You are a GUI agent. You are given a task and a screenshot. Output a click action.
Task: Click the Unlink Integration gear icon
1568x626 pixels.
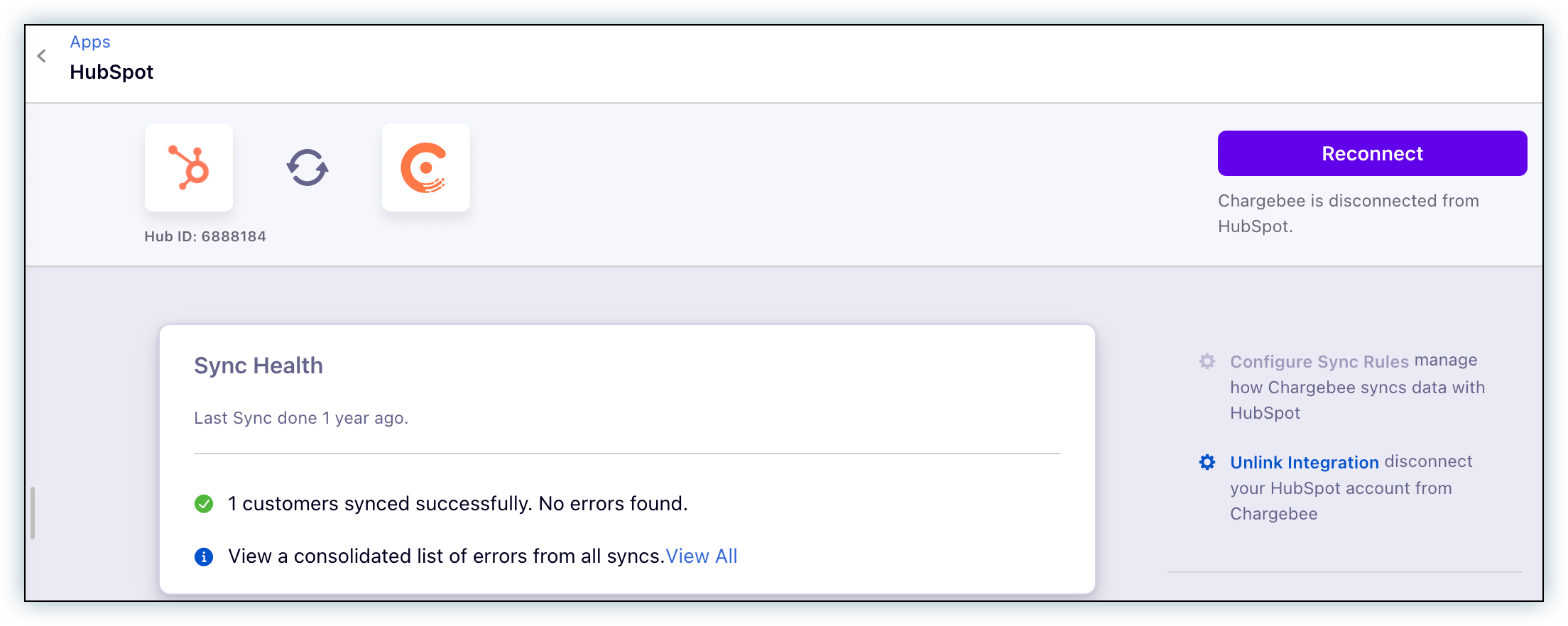[x=1207, y=462]
